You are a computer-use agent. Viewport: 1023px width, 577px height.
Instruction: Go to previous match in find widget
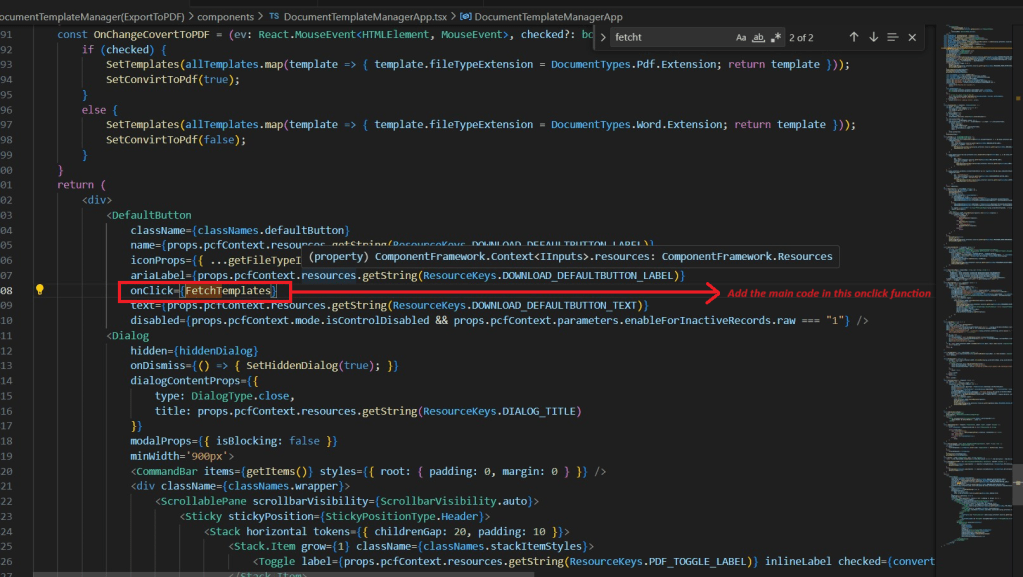tap(853, 37)
